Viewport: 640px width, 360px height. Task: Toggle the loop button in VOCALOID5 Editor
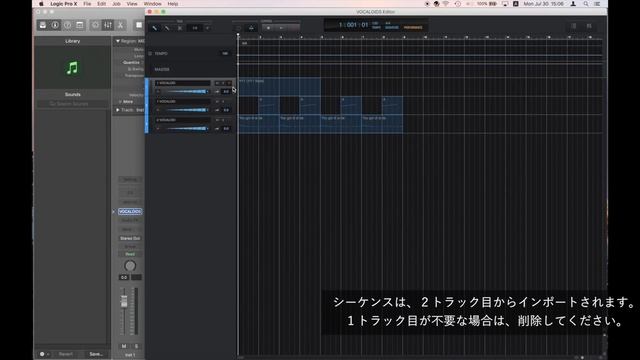coord(239,28)
